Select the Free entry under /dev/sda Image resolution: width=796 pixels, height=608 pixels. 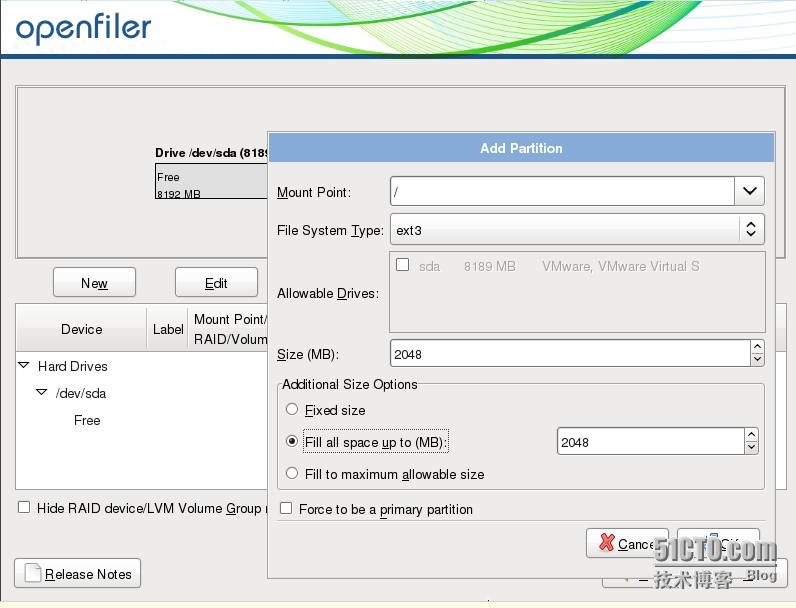(x=87, y=420)
